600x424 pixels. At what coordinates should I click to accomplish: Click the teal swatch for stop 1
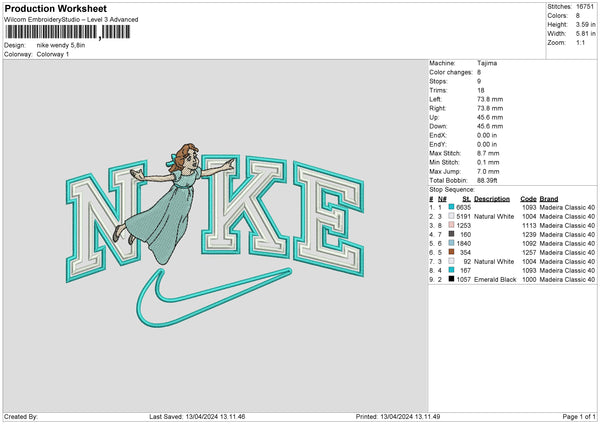point(452,206)
